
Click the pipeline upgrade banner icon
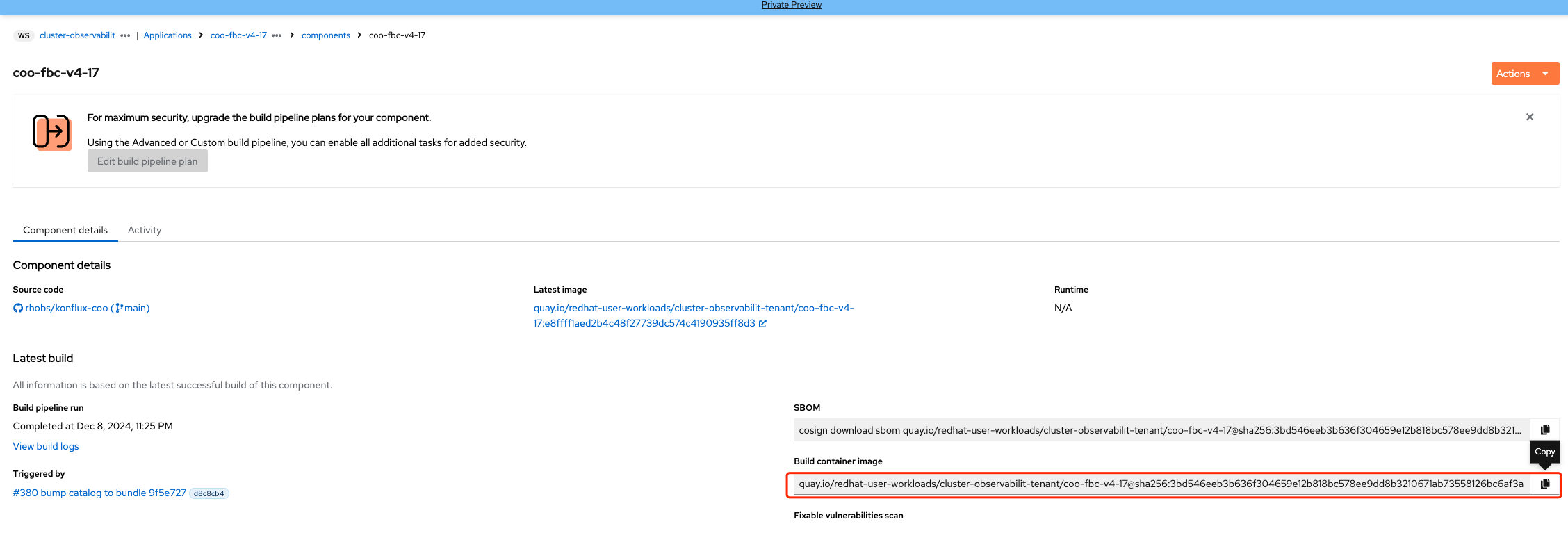[52, 132]
